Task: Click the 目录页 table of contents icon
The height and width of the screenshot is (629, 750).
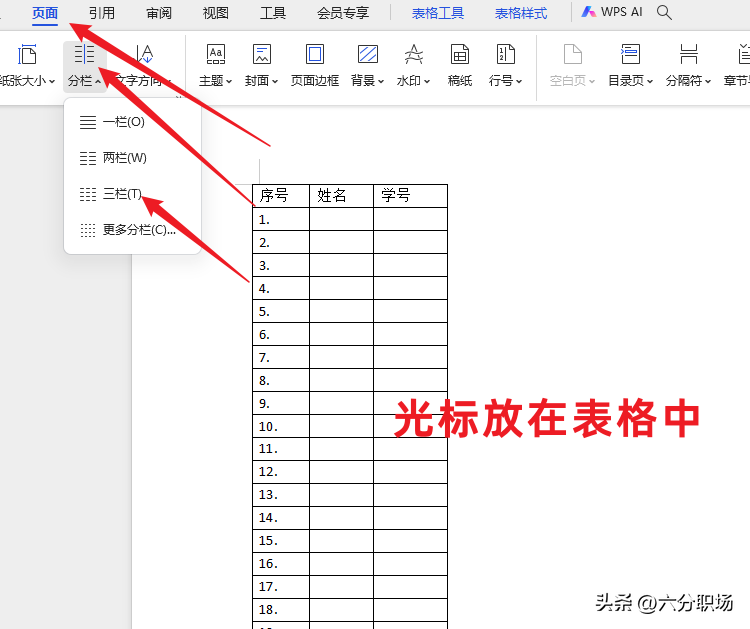Action: tap(630, 55)
